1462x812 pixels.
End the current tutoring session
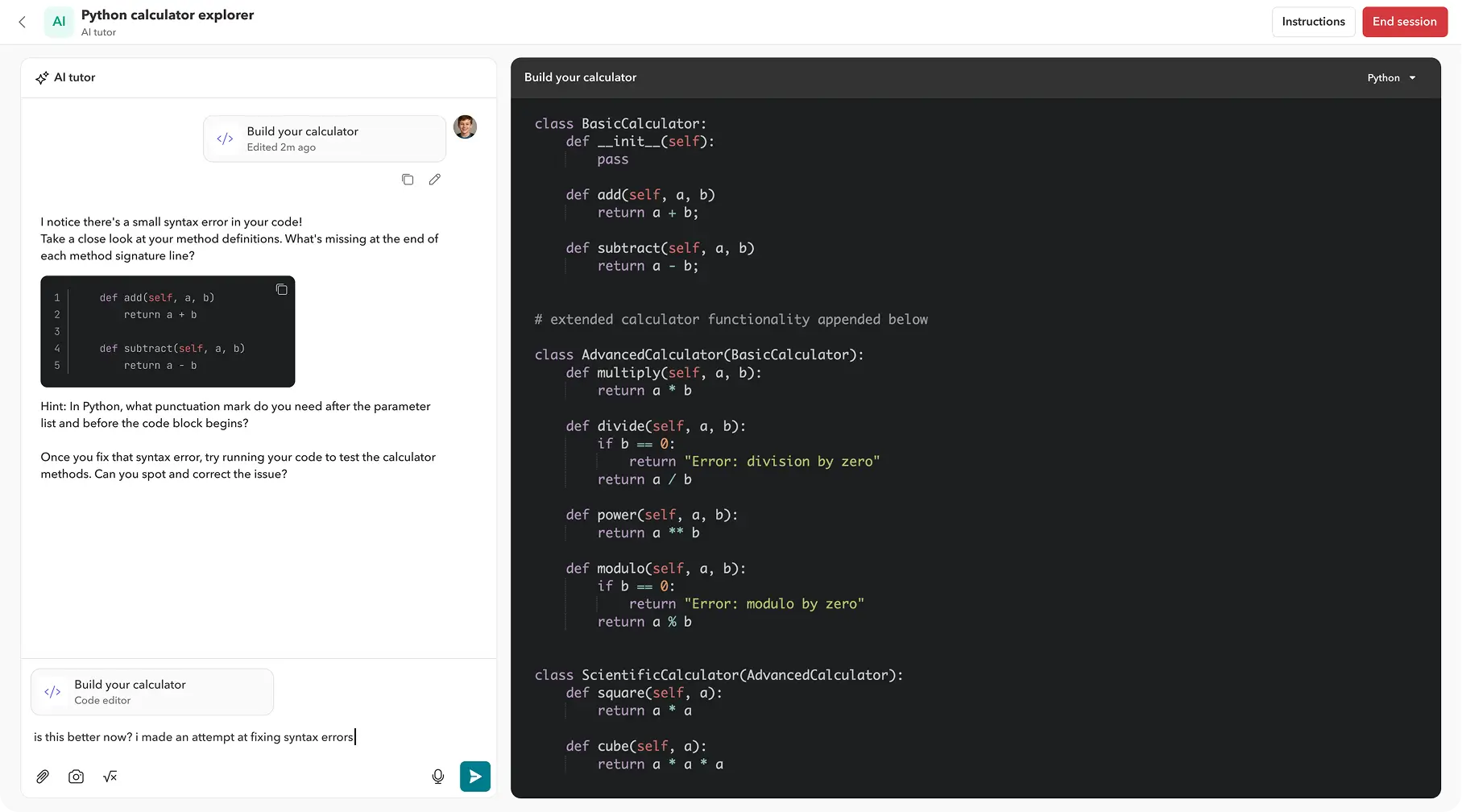[1404, 22]
